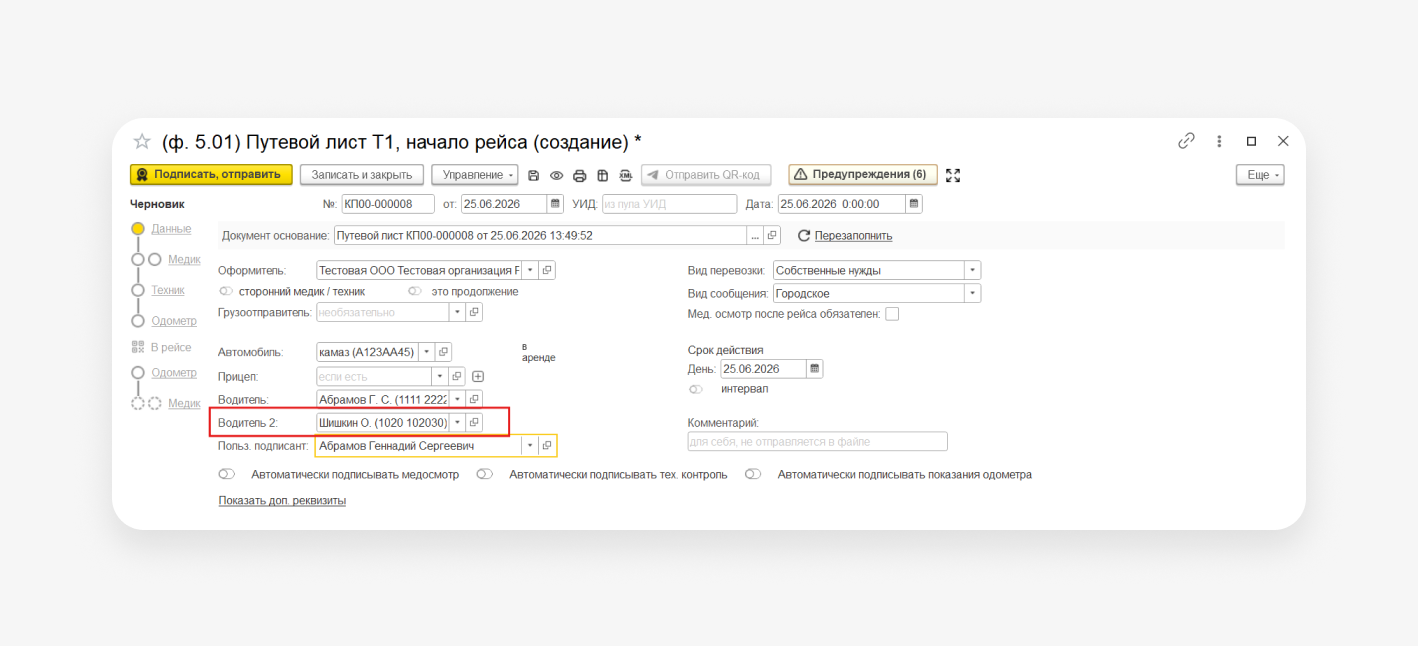Screen dimensions: 1418x646
Task: Open Автомобиль record with its open-form icon
Action: 443,352
